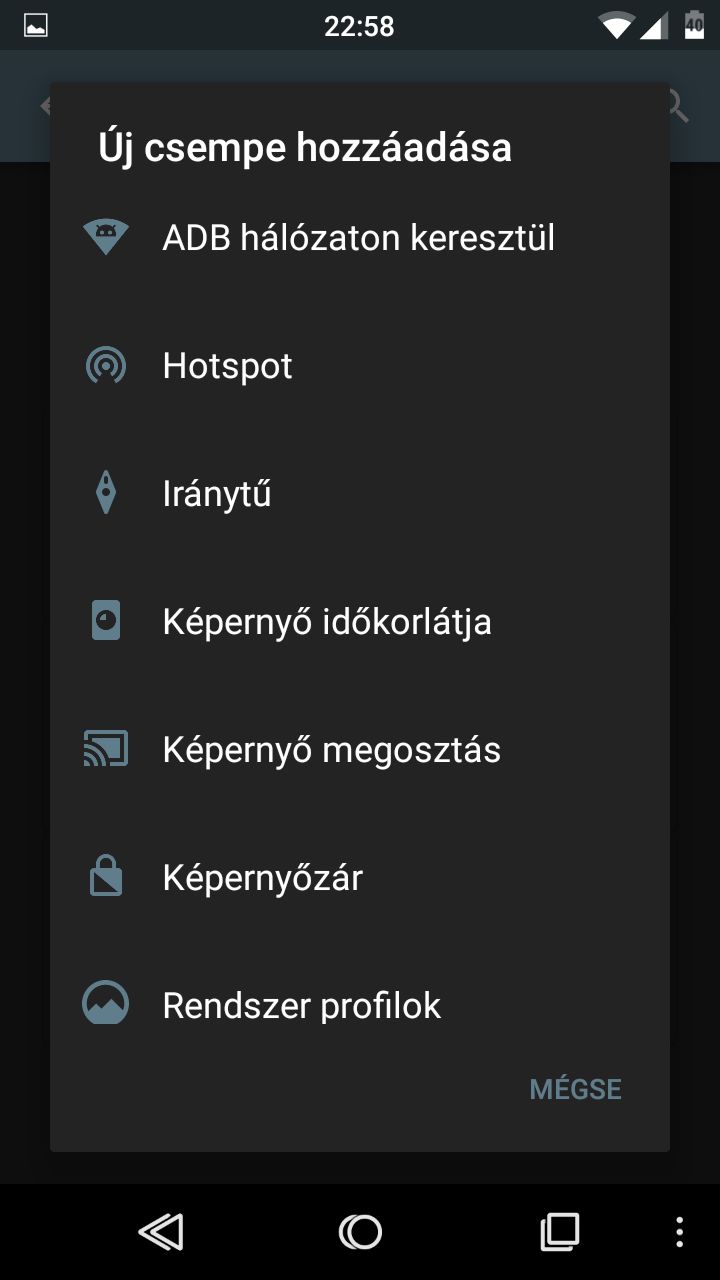Select the ADB hálózaton keresztül entry

pyautogui.click(x=360, y=238)
